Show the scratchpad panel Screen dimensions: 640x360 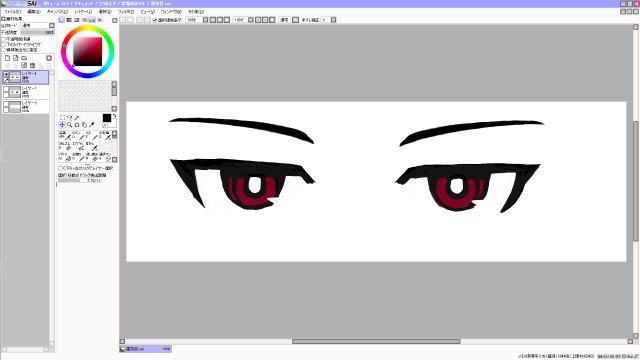(x=100, y=20)
